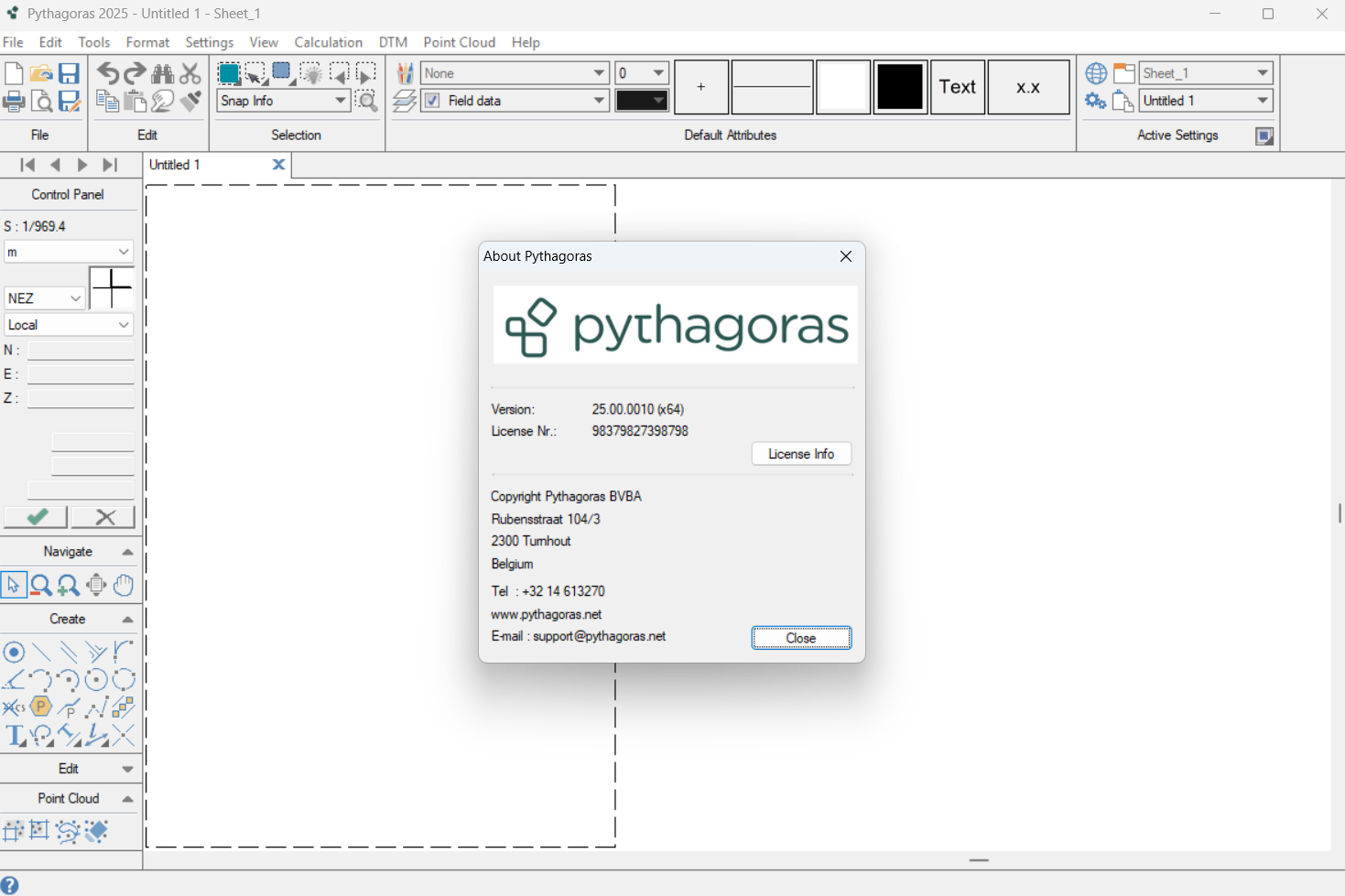Toggle the Field data layer checkbox
The width and height of the screenshot is (1345, 896).
[x=432, y=101]
